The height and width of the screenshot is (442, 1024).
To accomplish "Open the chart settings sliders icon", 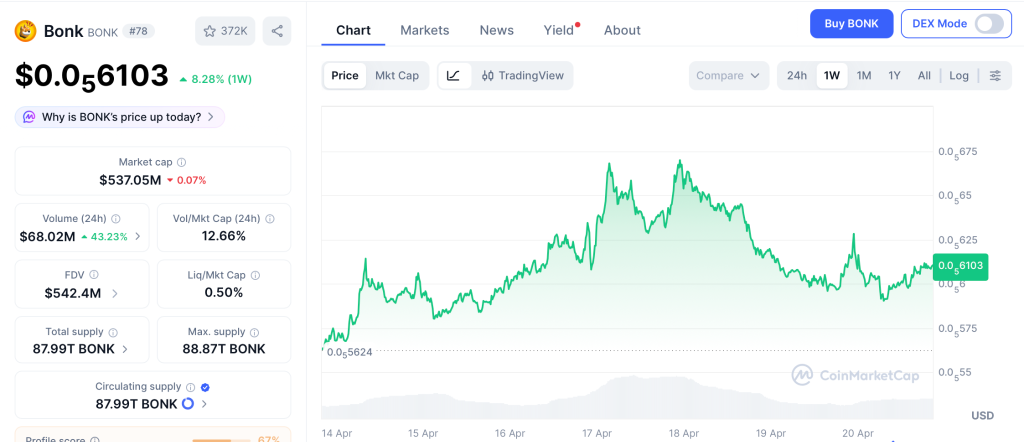I will [x=994, y=76].
